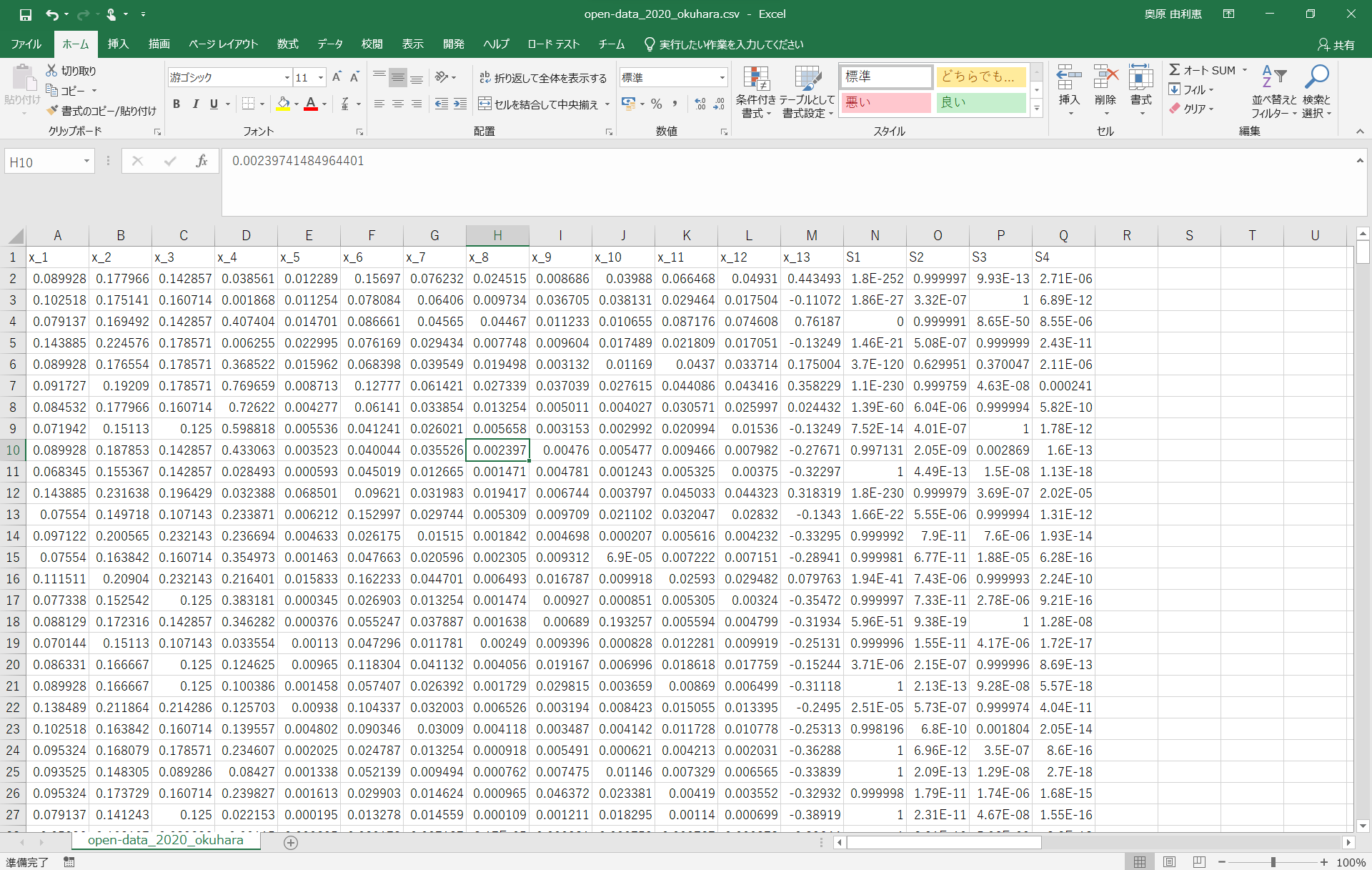Apply the 悪い cell style

pyautogui.click(x=885, y=103)
